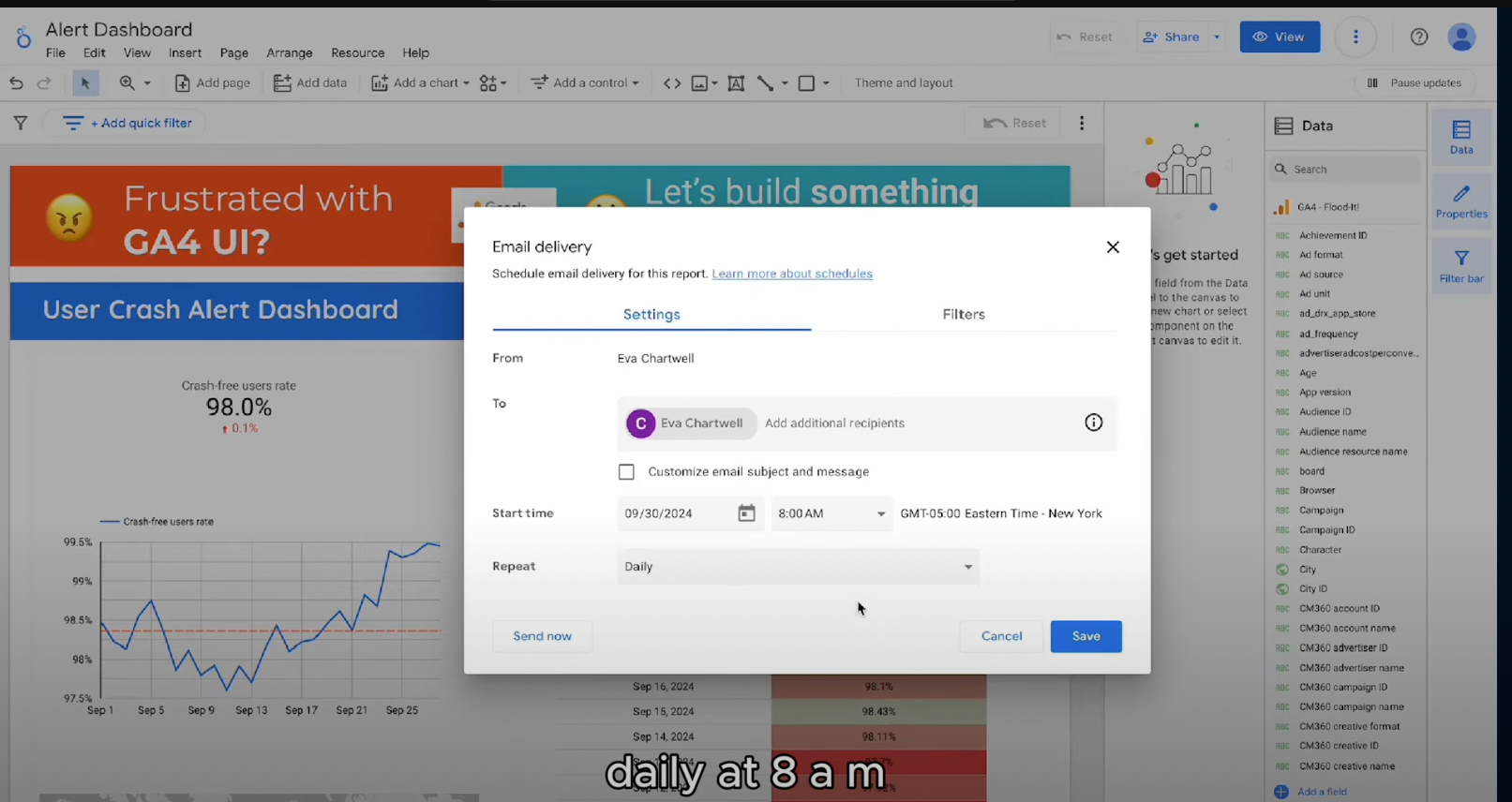Open the canvas three-dot options menu
Image resolution: width=1512 pixels, height=802 pixels.
coord(1082,123)
